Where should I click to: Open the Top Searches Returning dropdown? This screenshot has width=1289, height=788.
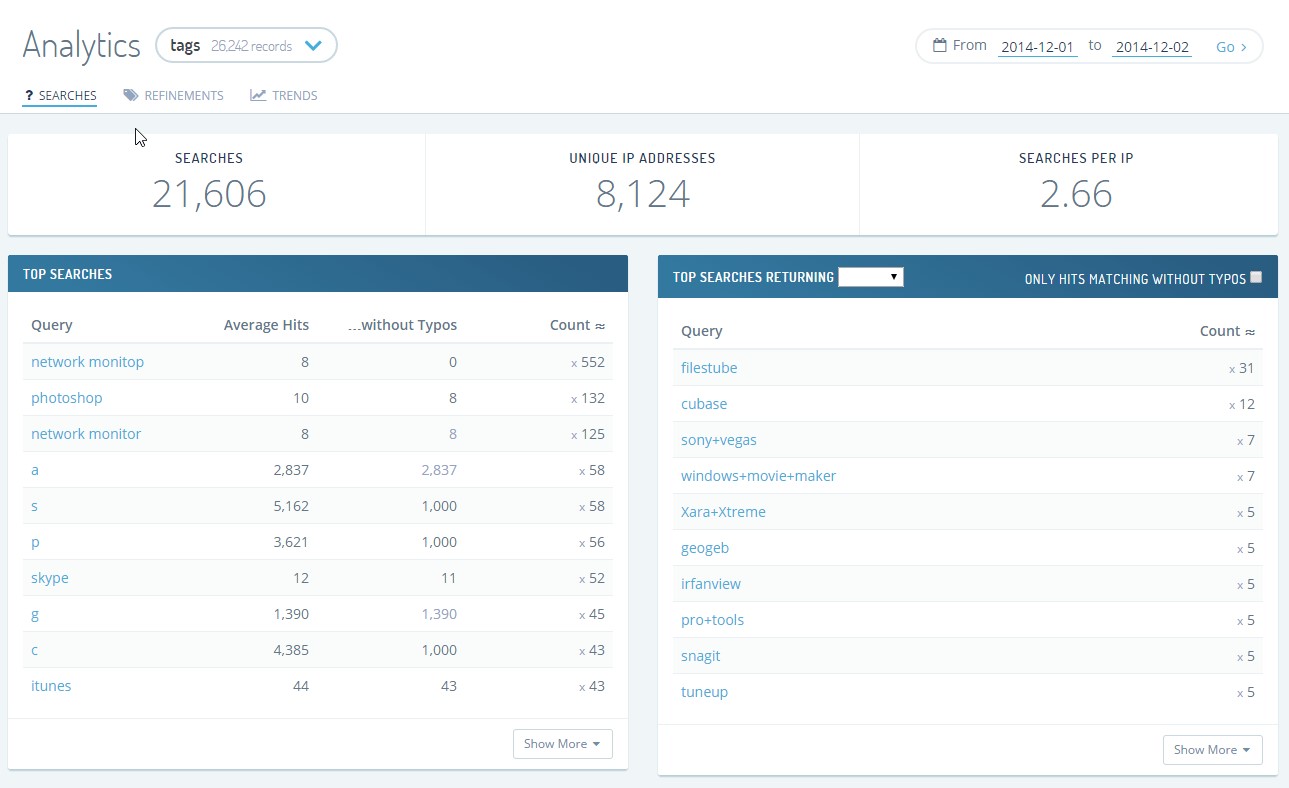[x=870, y=277]
